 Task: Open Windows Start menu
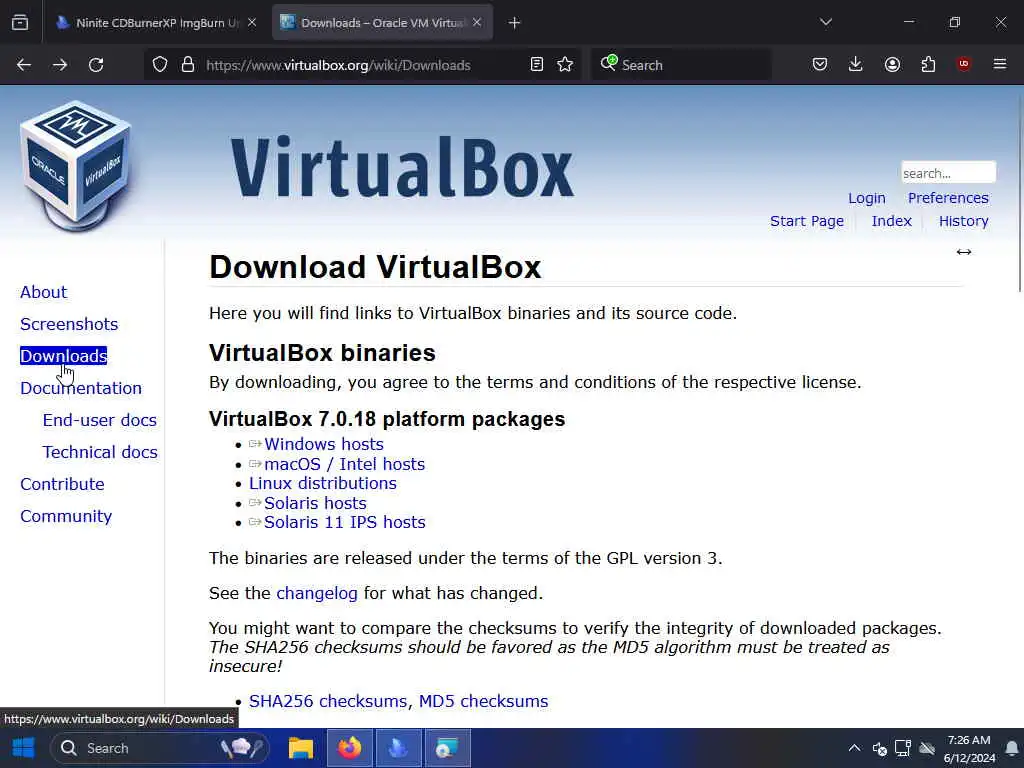tap(24, 748)
